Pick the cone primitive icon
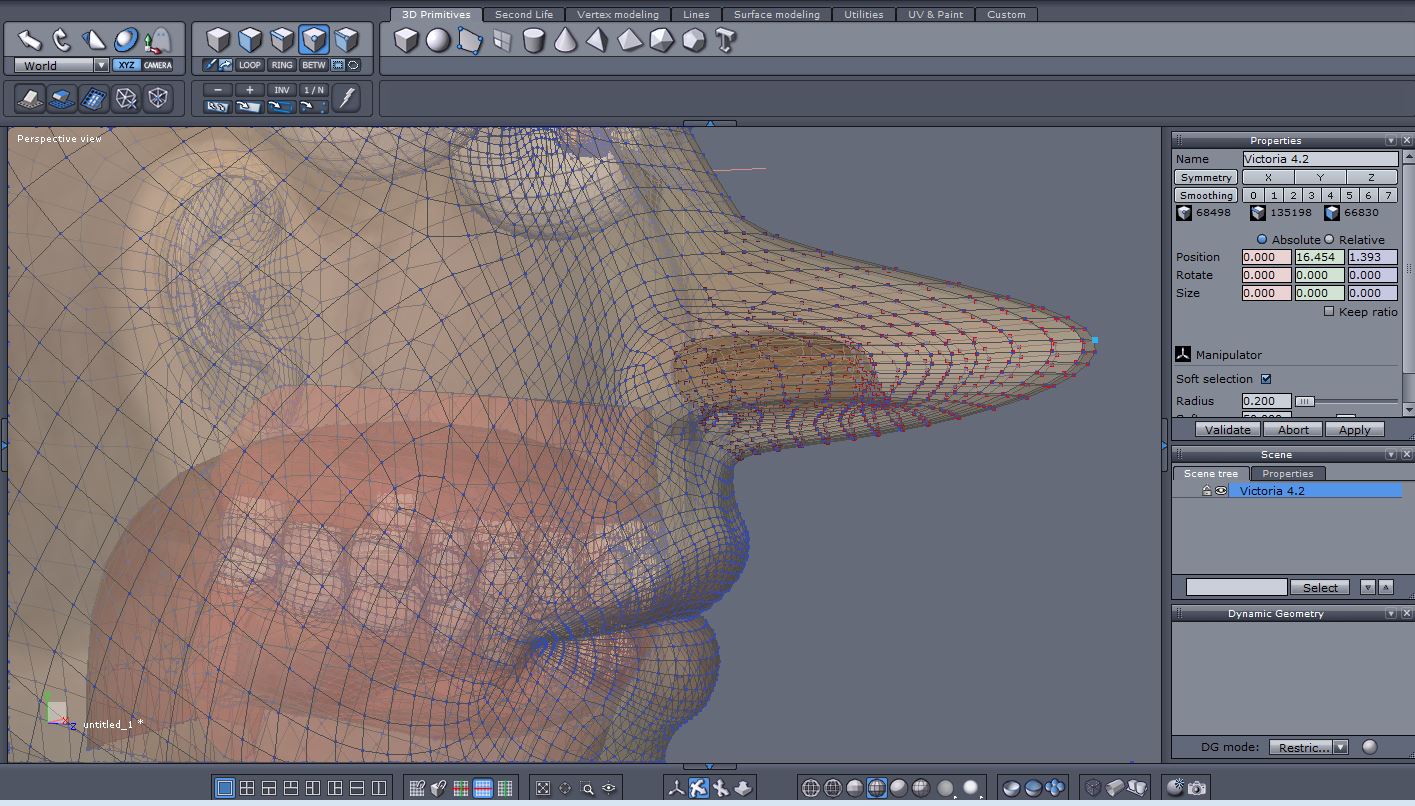The image size is (1415, 806). tap(565, 40)
